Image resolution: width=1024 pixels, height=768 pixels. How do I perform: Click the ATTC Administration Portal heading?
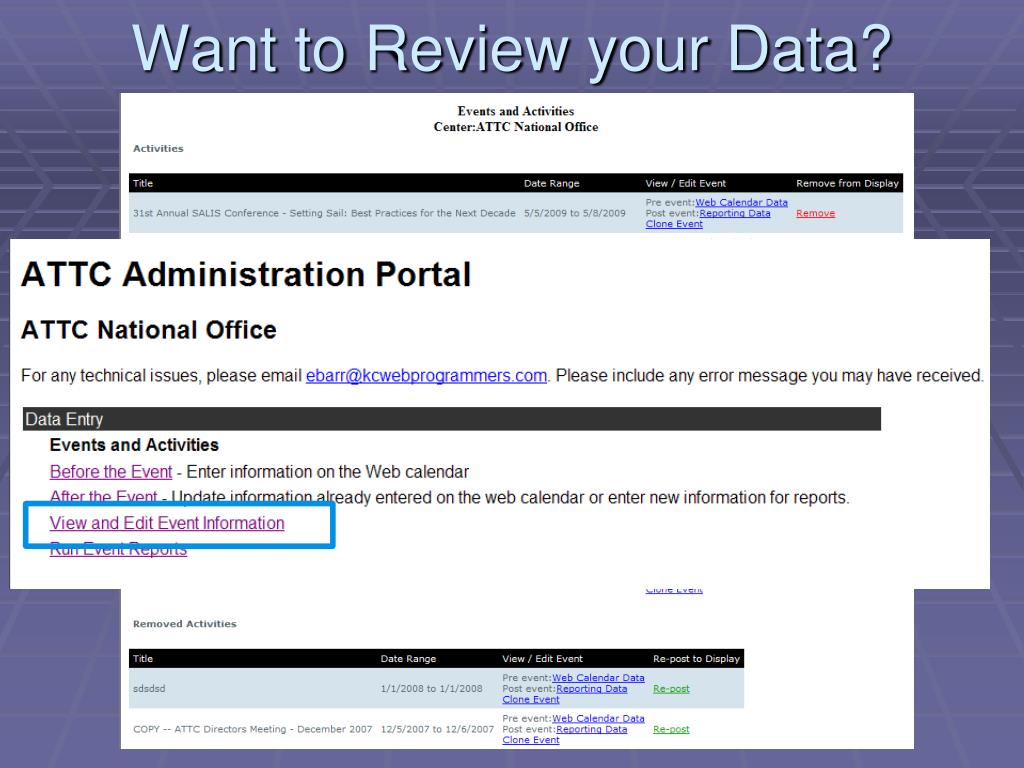click(x=246, y=274)
